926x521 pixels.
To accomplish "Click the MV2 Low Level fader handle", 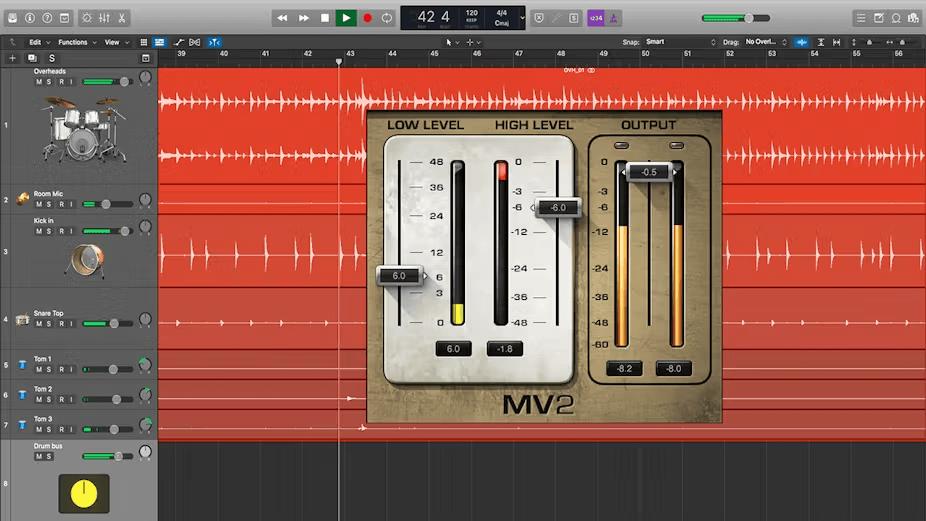I will click(399, 276).
